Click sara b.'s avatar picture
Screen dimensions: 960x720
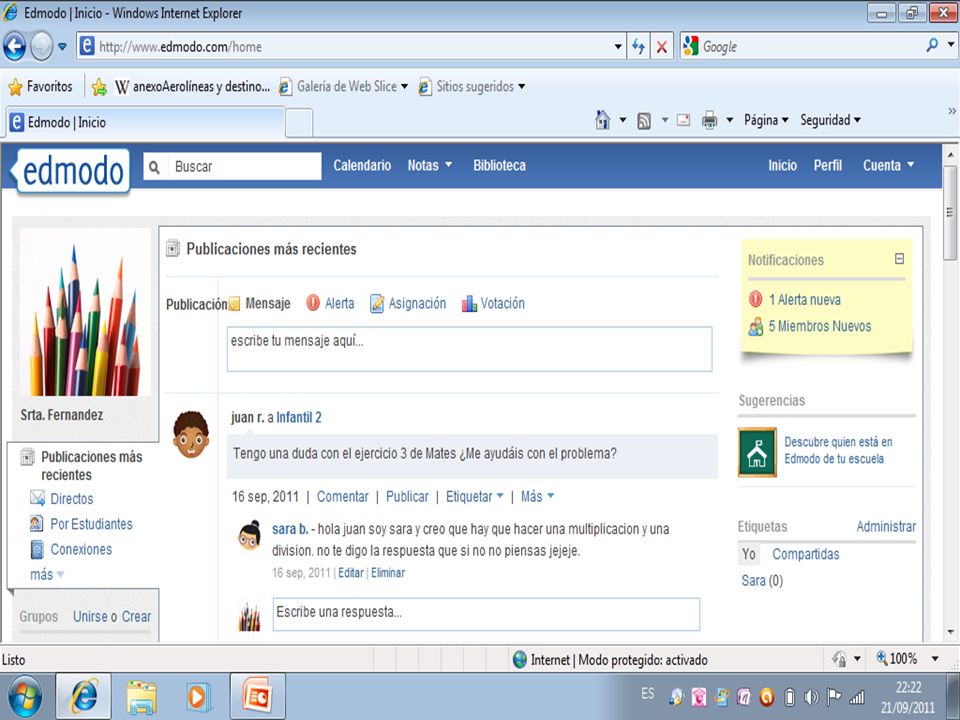coord(250,536)
